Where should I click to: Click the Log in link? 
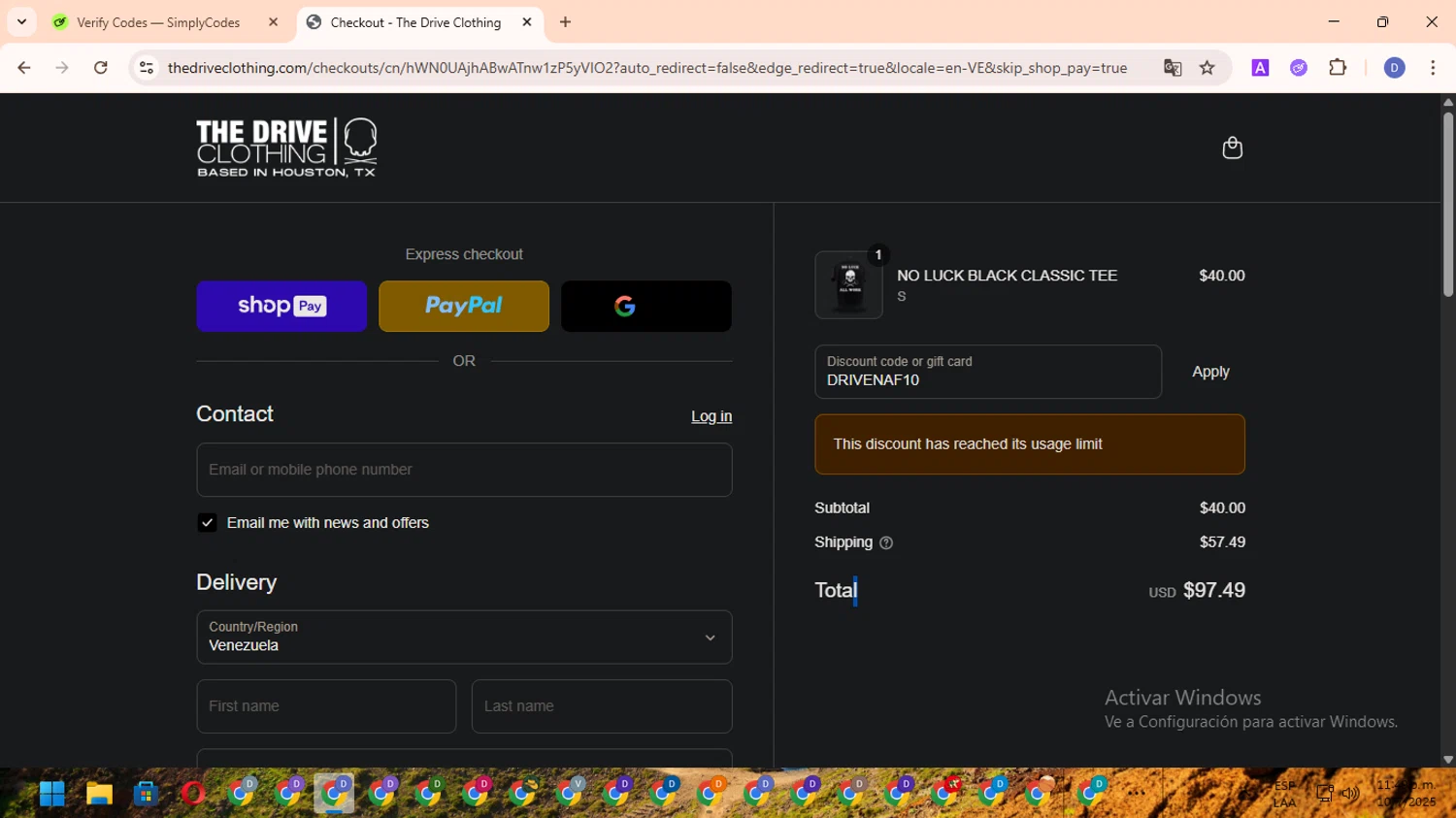point(711,416)
